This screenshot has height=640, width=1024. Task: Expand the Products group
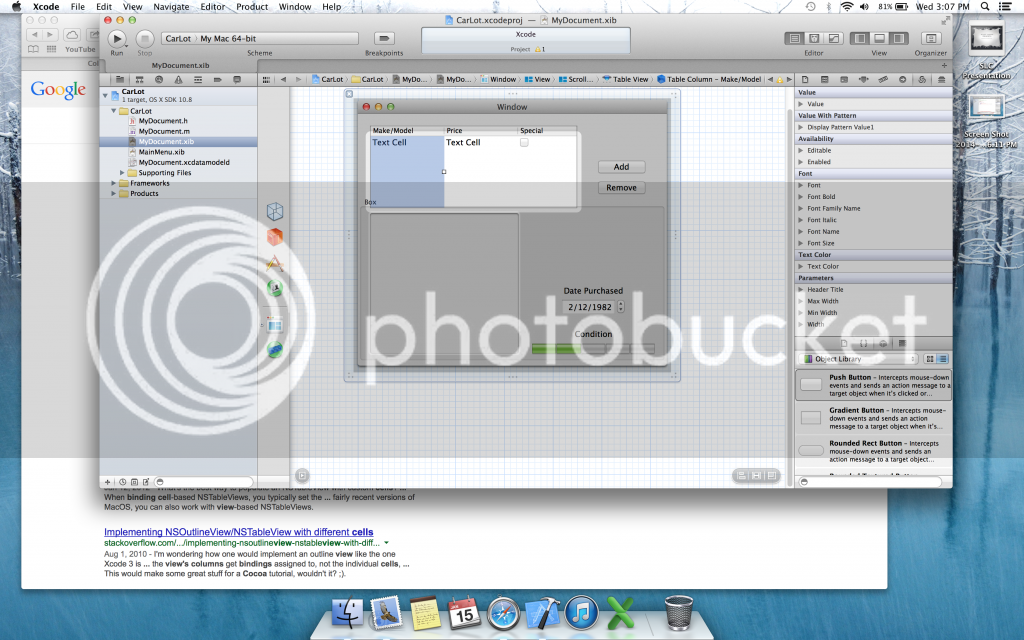[114, 194]
